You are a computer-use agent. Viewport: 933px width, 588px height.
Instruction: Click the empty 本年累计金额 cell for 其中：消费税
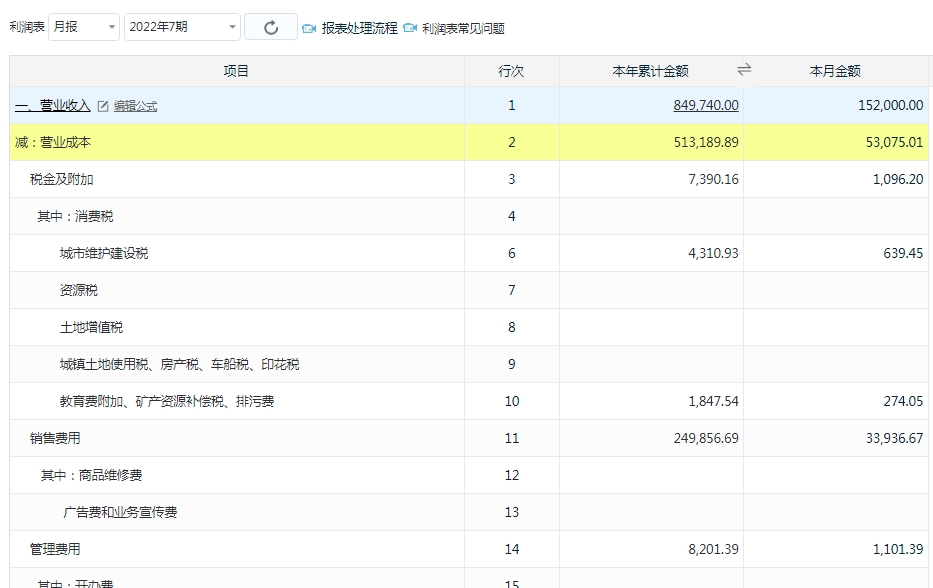click(651, 216)
